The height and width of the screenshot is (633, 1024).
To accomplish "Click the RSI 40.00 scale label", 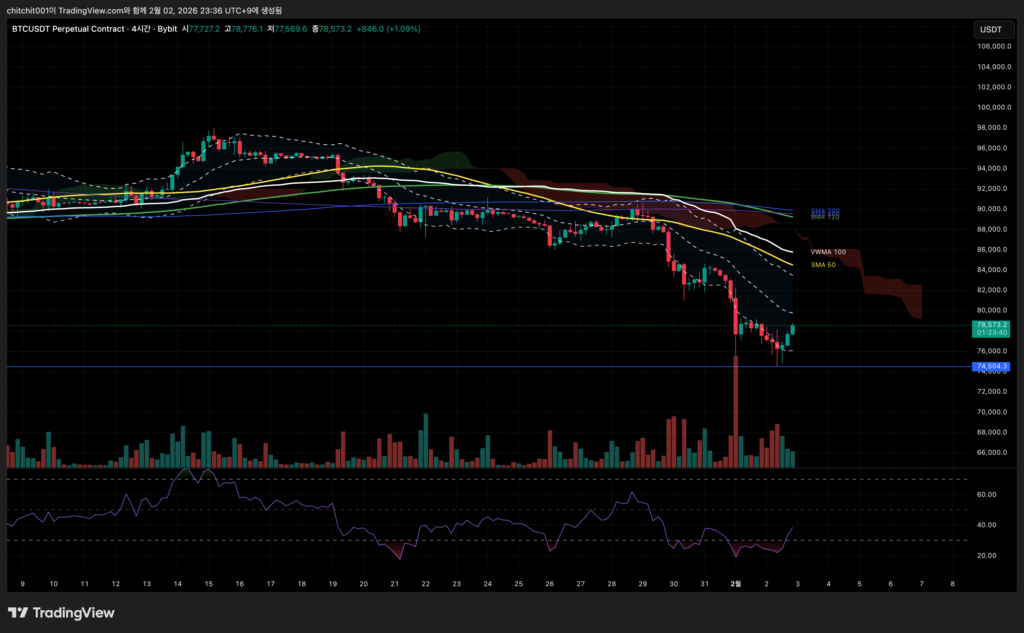I will [x=985, y=525].
